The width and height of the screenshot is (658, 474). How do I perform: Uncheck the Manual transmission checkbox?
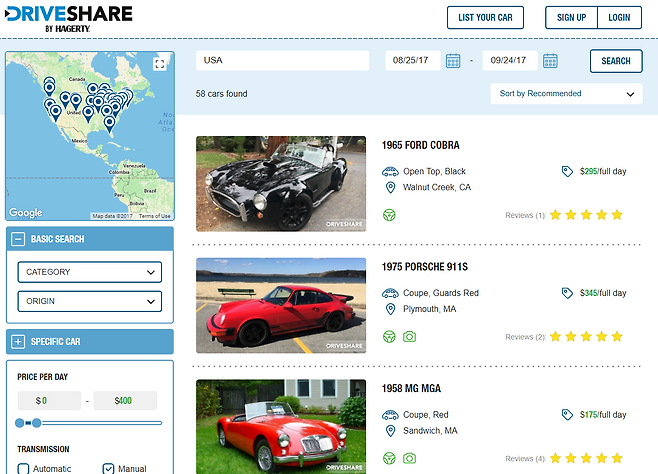109,468
